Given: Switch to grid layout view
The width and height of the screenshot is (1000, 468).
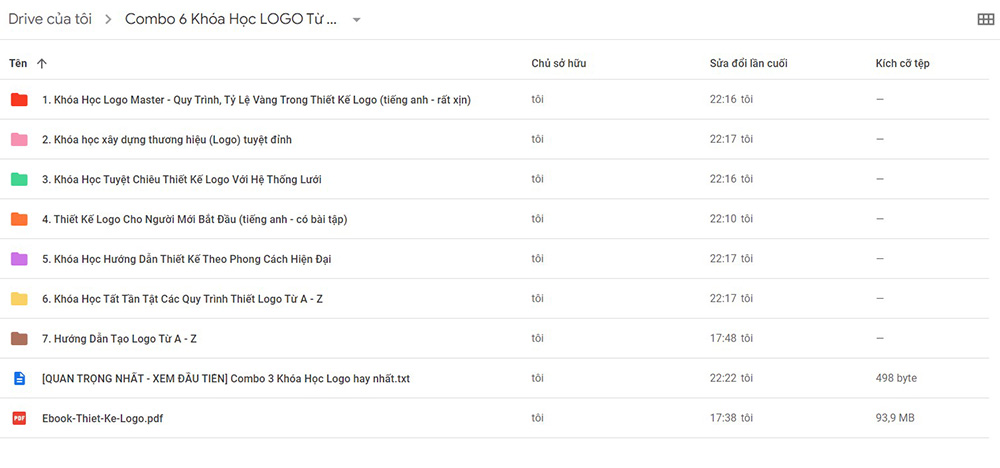Looking at the screenshot, I should tap(984, 19).
